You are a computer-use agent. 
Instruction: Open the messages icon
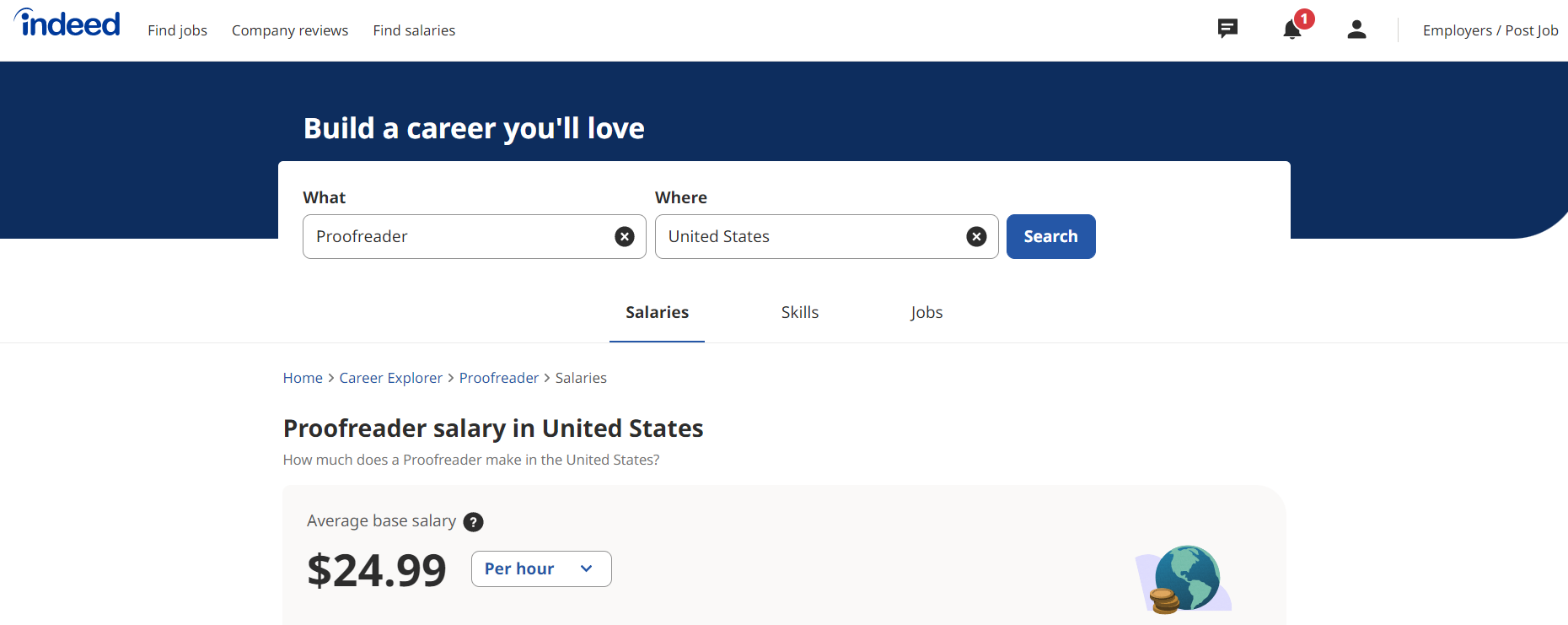1227,30
